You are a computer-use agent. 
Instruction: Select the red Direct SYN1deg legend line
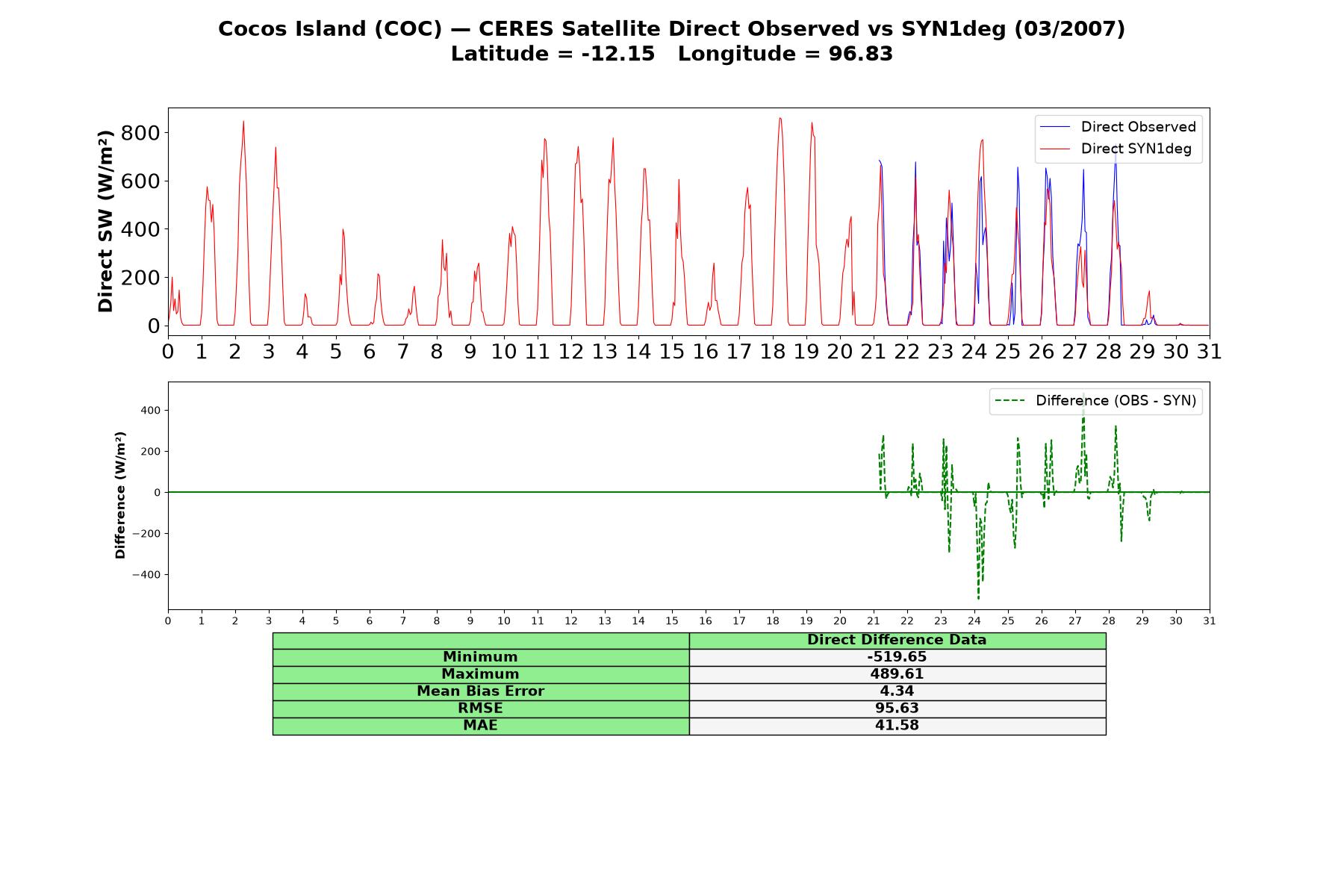tap(1055, 149)
